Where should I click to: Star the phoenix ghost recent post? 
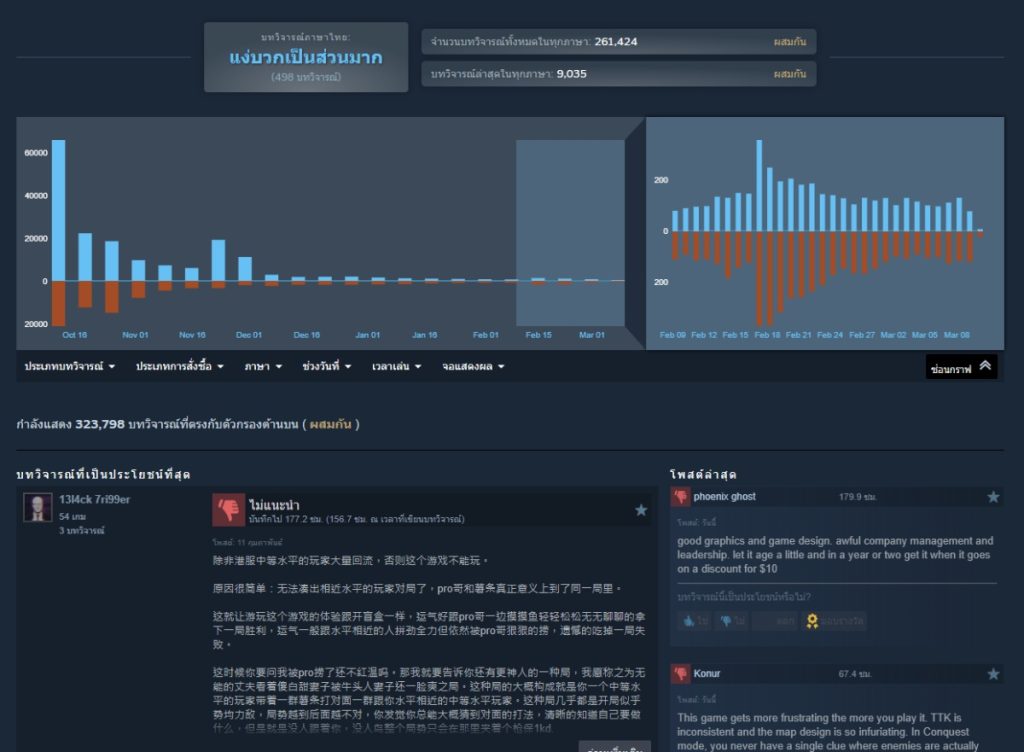pyautogui.click(x=993, y=496)
